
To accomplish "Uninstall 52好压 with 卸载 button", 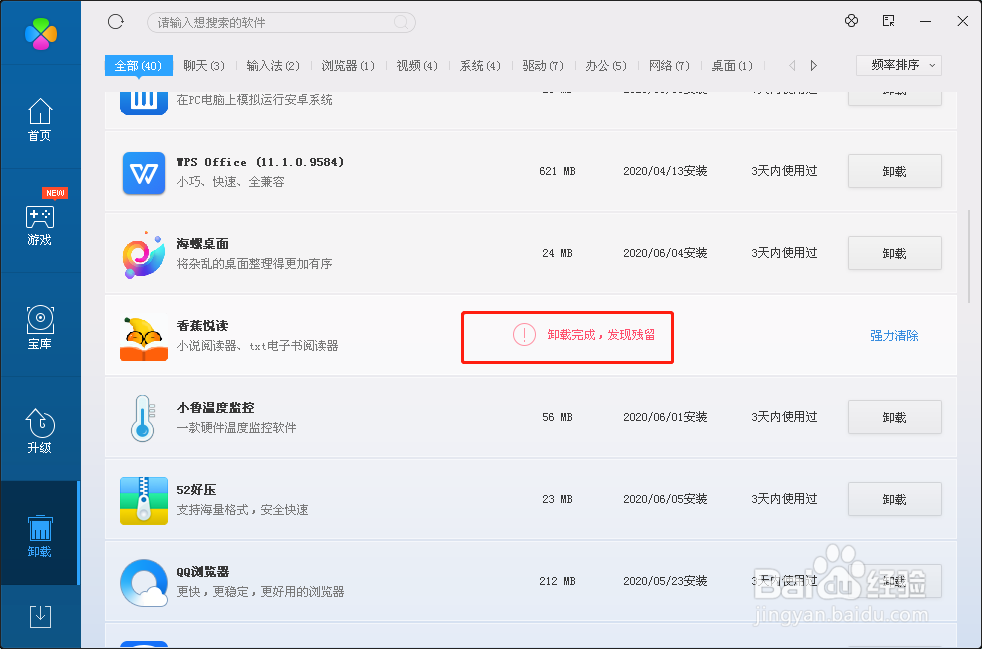I will point(895,499).
